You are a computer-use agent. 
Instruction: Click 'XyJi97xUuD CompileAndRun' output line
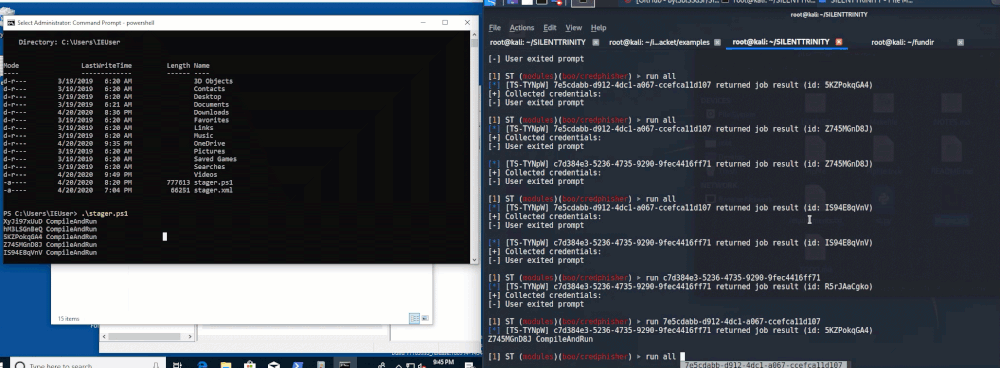[x=50, y=221]
